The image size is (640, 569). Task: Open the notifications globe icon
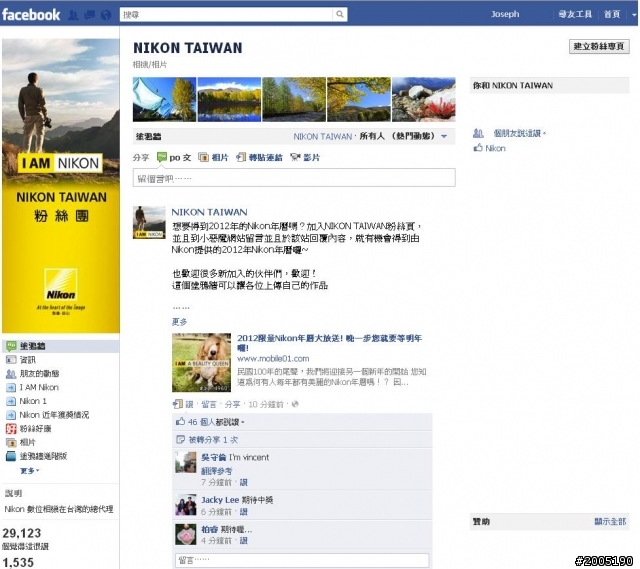(x=106, y=15)
